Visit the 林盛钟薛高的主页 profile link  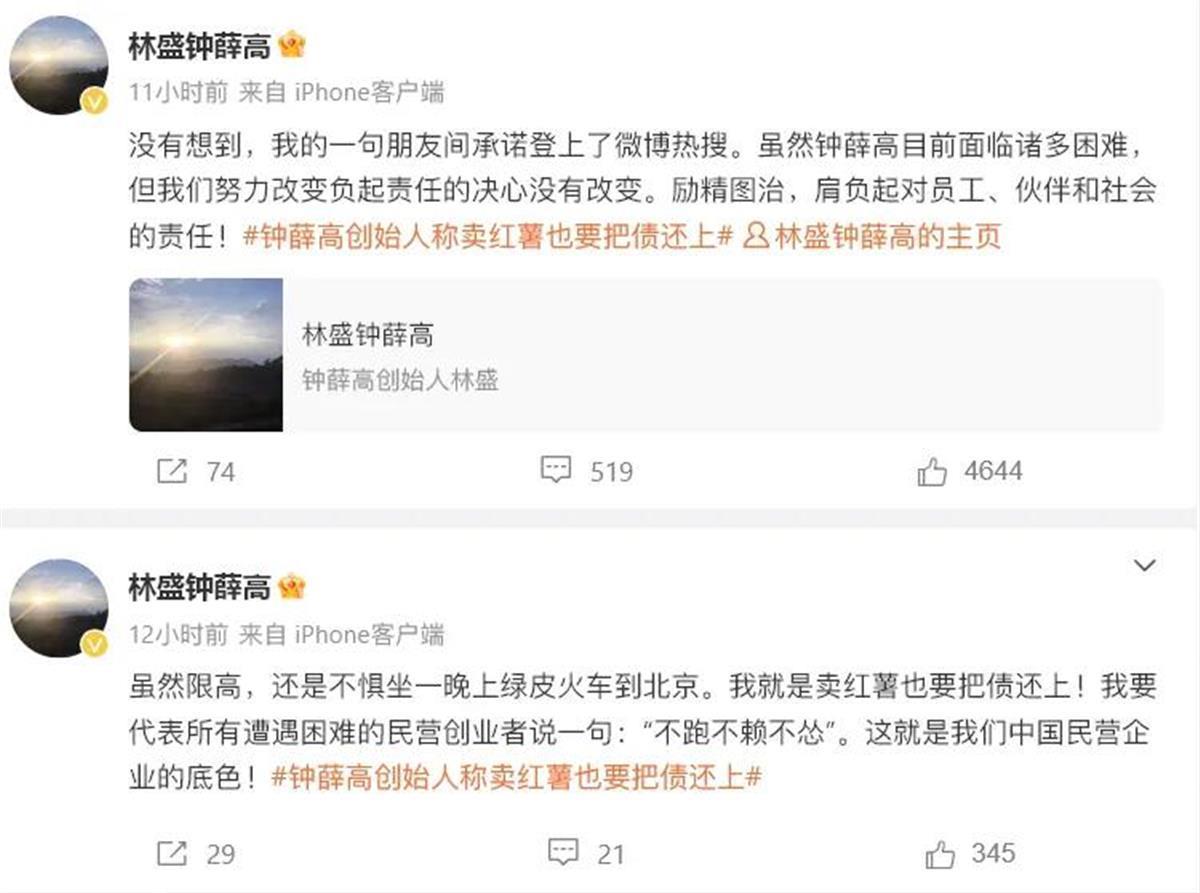pos(875,237)
